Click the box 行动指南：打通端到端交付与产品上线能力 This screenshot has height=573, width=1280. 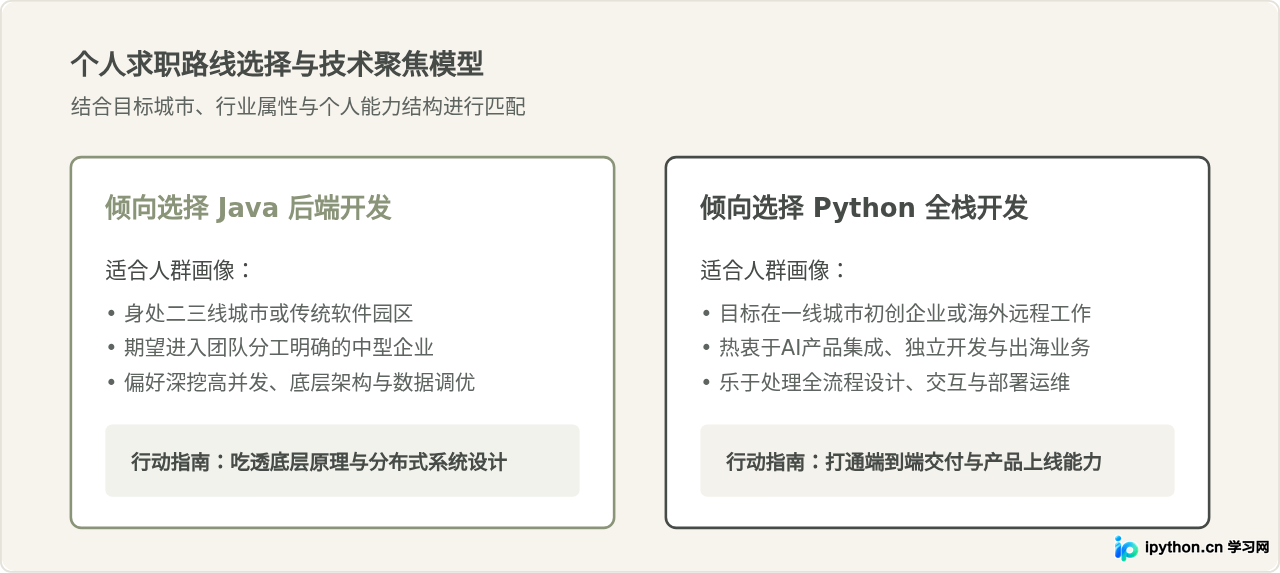point(937,461)
